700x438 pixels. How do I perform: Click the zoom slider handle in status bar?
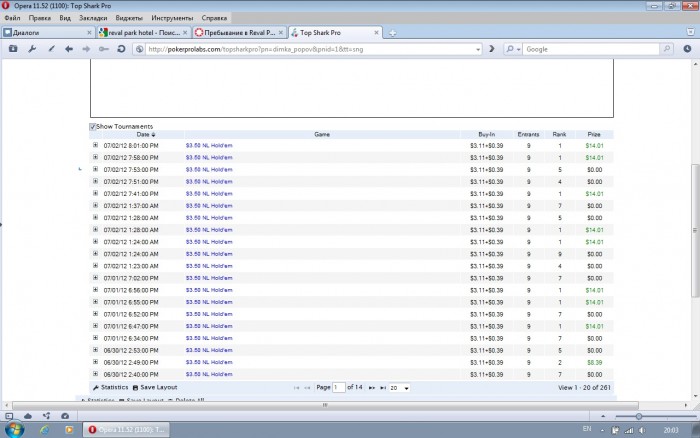coord(639,416)
